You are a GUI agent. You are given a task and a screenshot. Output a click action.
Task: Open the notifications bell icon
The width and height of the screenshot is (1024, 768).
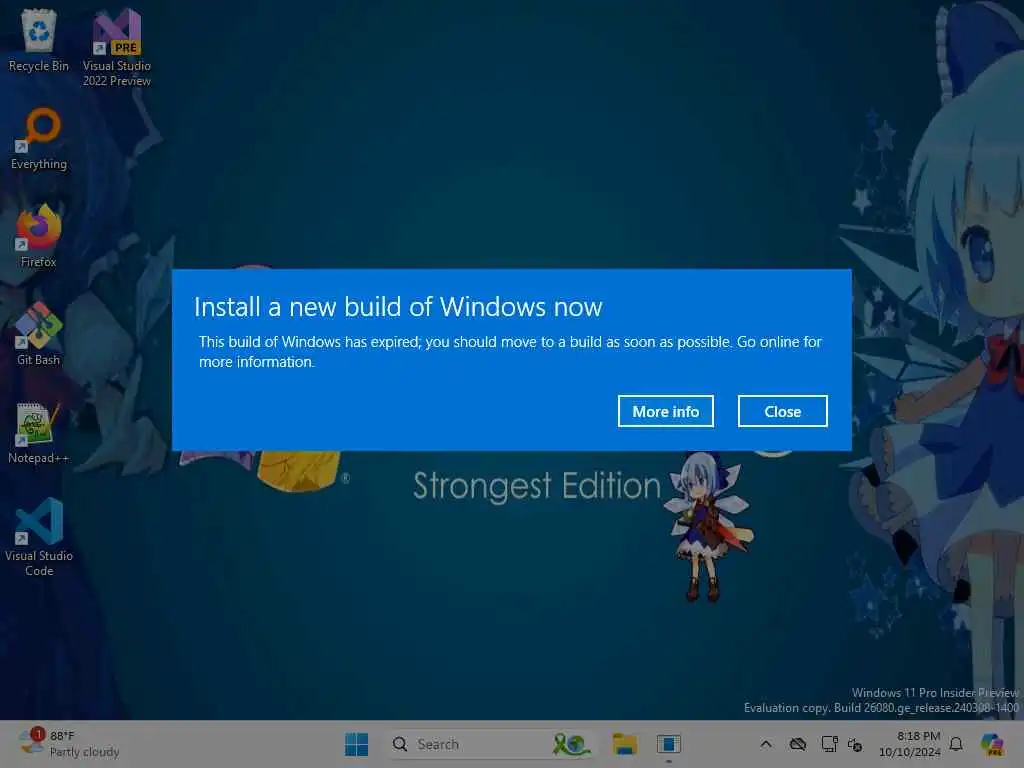click(x=956, y=744)
